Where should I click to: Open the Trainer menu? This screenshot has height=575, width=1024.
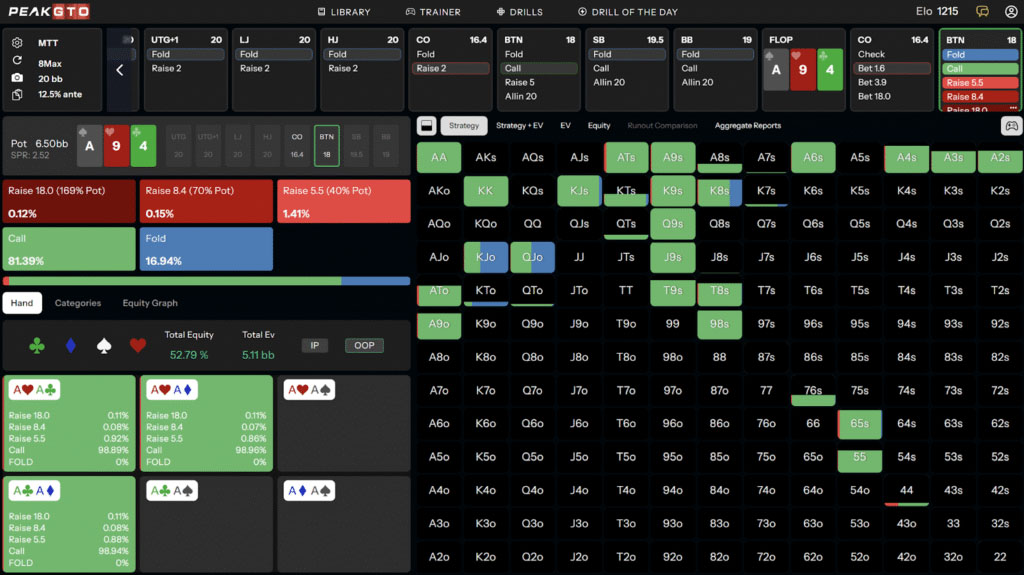(x=433, y=12)
